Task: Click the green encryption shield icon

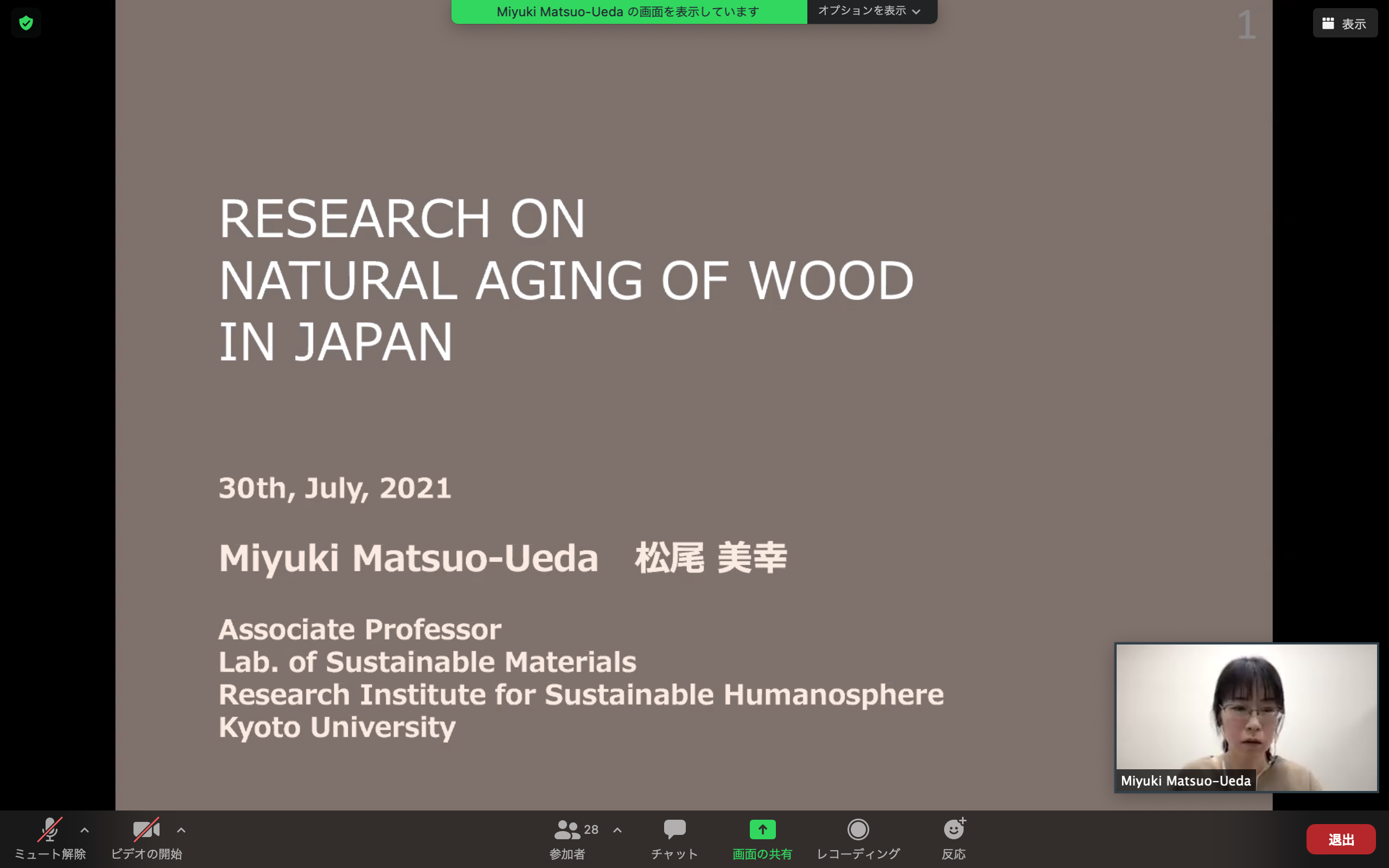Action: click(26, 23)
